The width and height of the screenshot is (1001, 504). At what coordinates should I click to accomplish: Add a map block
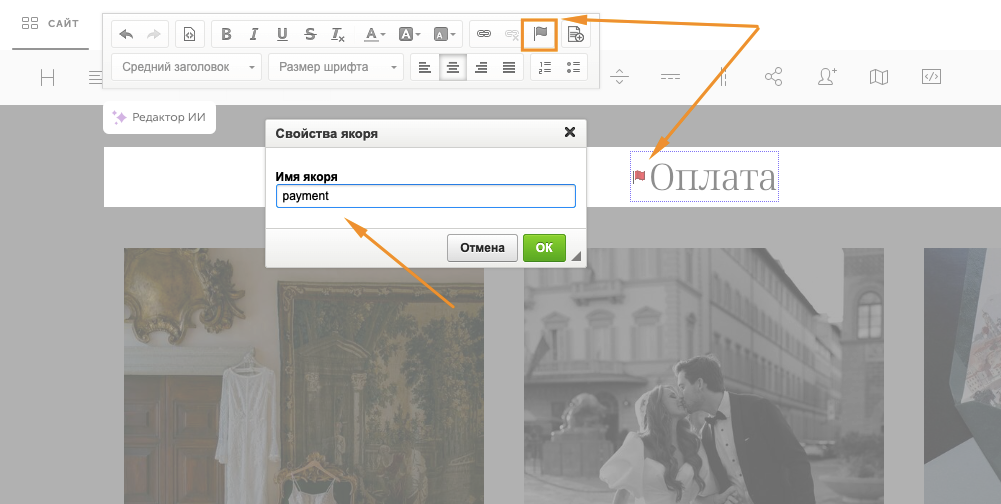click(x=879, y=77)
